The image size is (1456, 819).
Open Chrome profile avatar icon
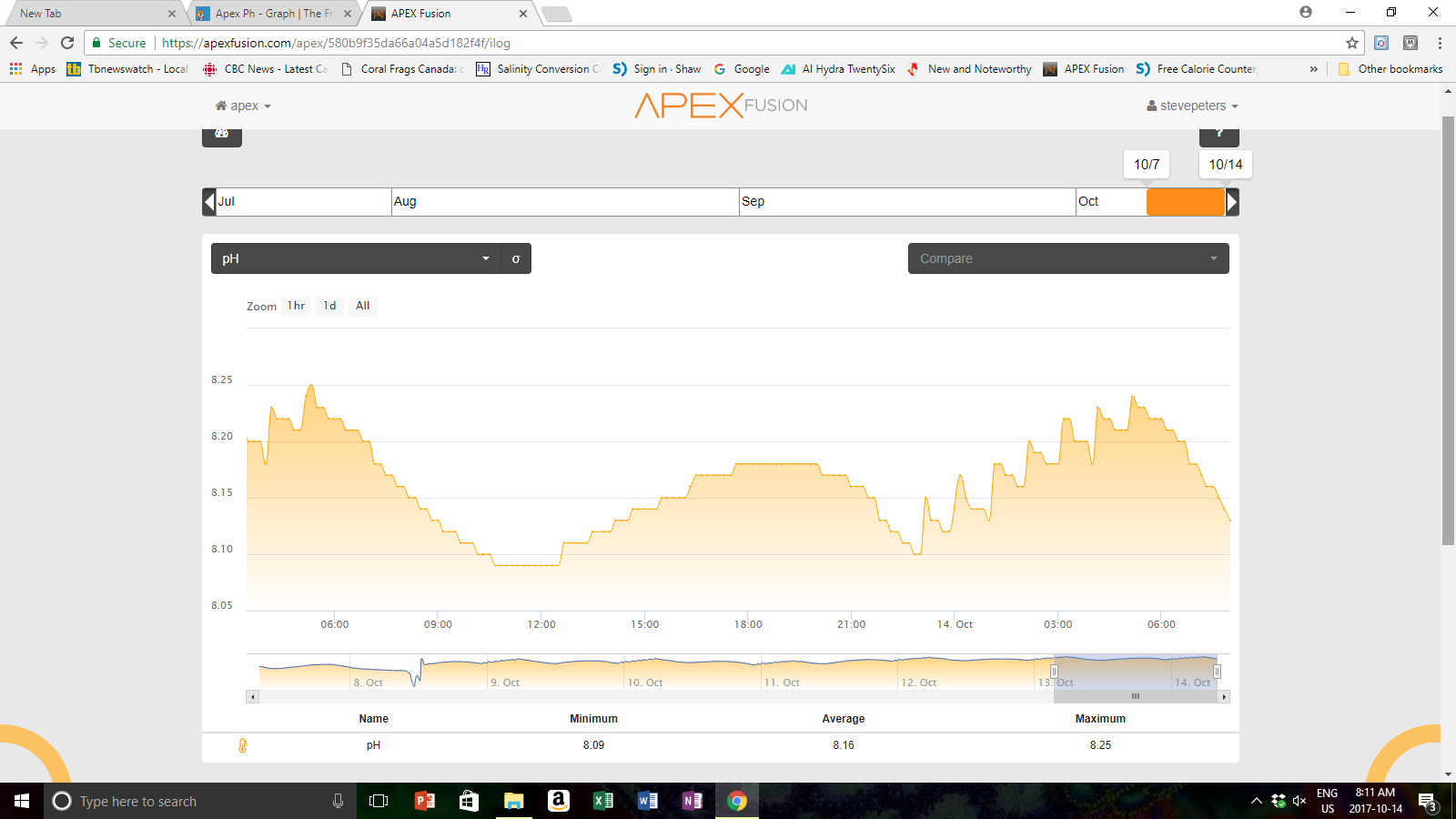1306,13
